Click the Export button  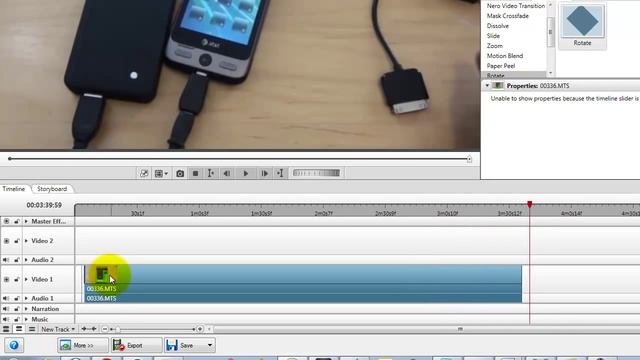[136, 345]
